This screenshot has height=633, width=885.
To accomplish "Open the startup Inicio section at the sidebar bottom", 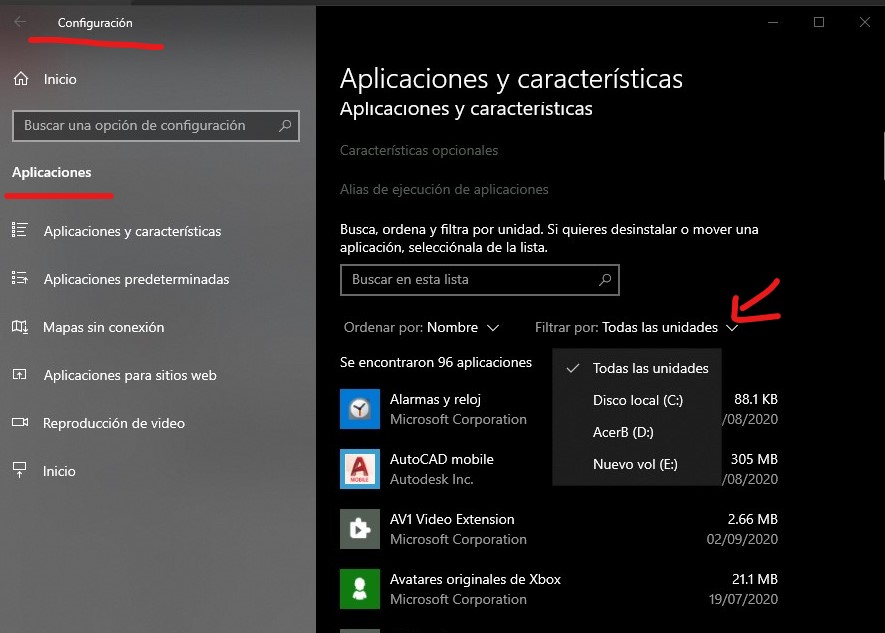I will [59, 471].
